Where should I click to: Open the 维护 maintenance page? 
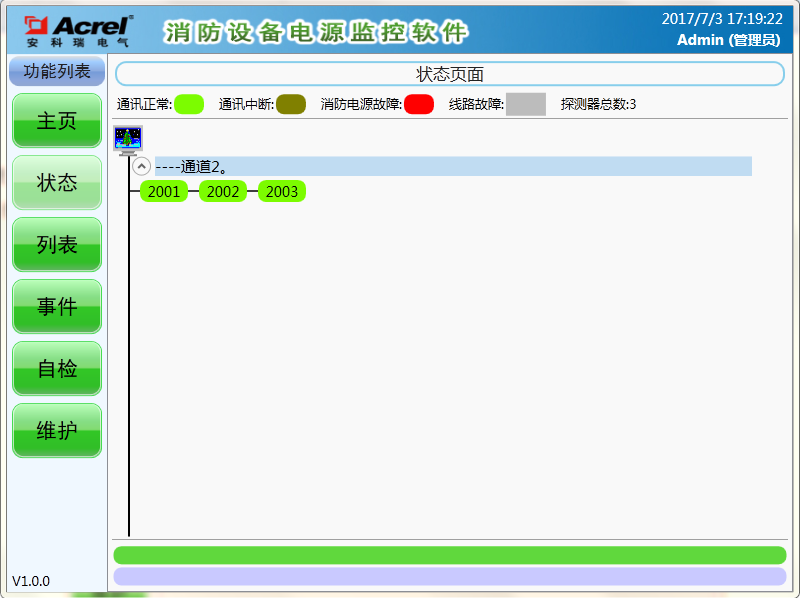pyautogui.click(x=57, y=431)
